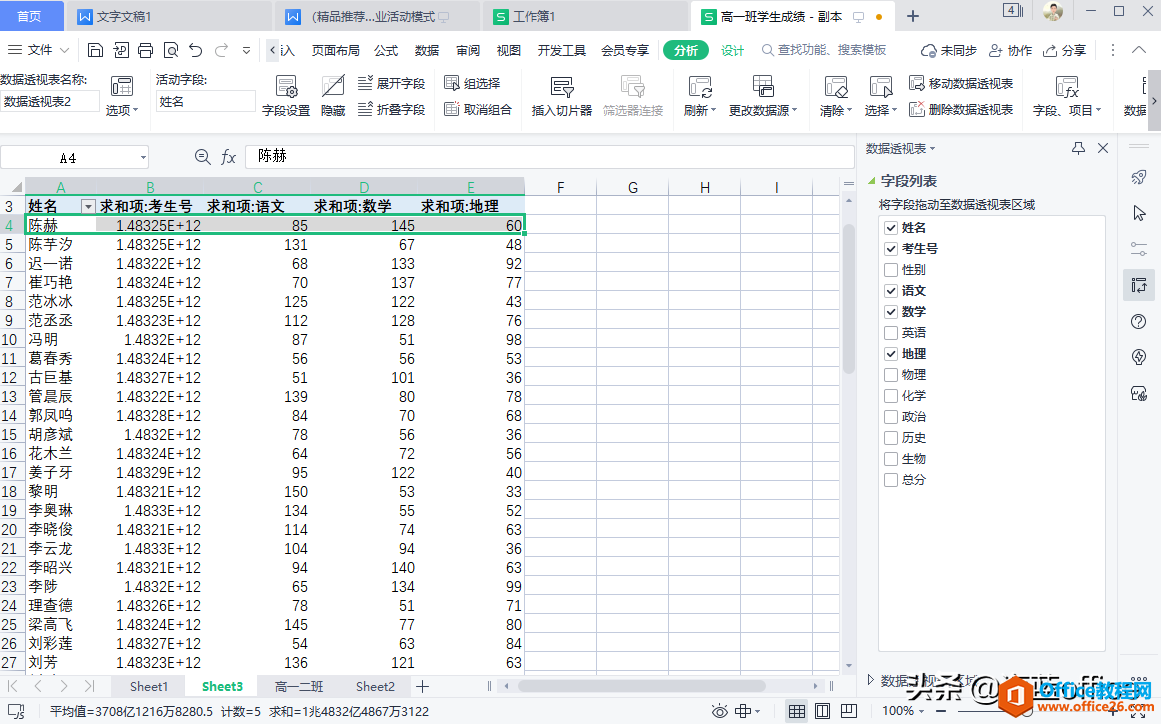
Task: Open the 选择 select dropdown
Action: point(880,96)
